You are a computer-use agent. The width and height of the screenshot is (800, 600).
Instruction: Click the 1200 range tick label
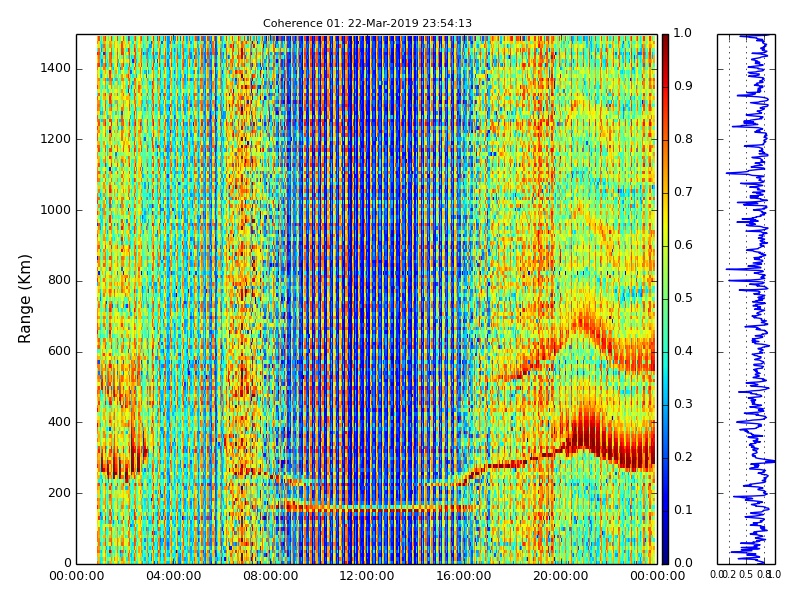[56, 139]
